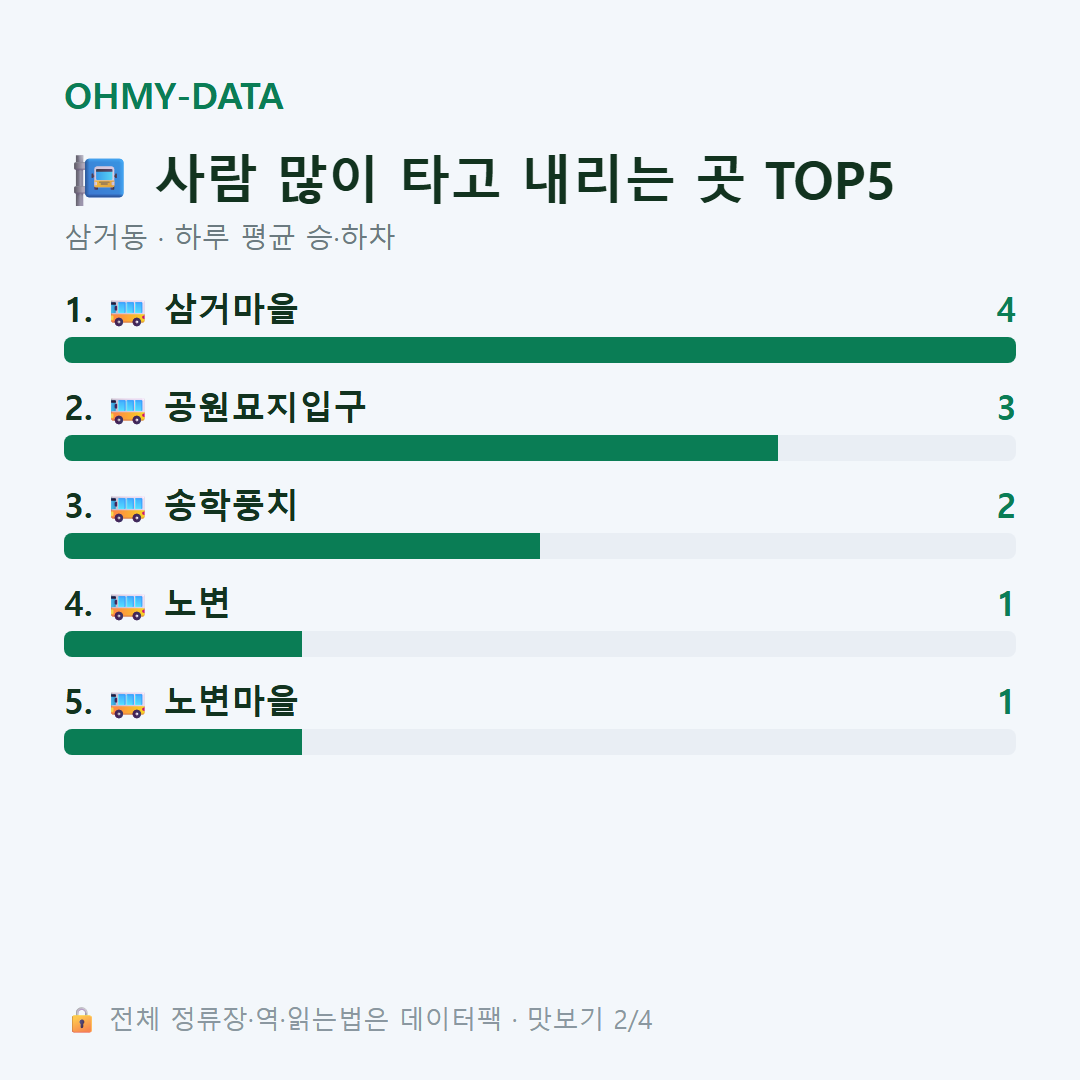Click the bus icon next to 공원묘지입구
1080x1080 pixels.
[x=127, y=410]
